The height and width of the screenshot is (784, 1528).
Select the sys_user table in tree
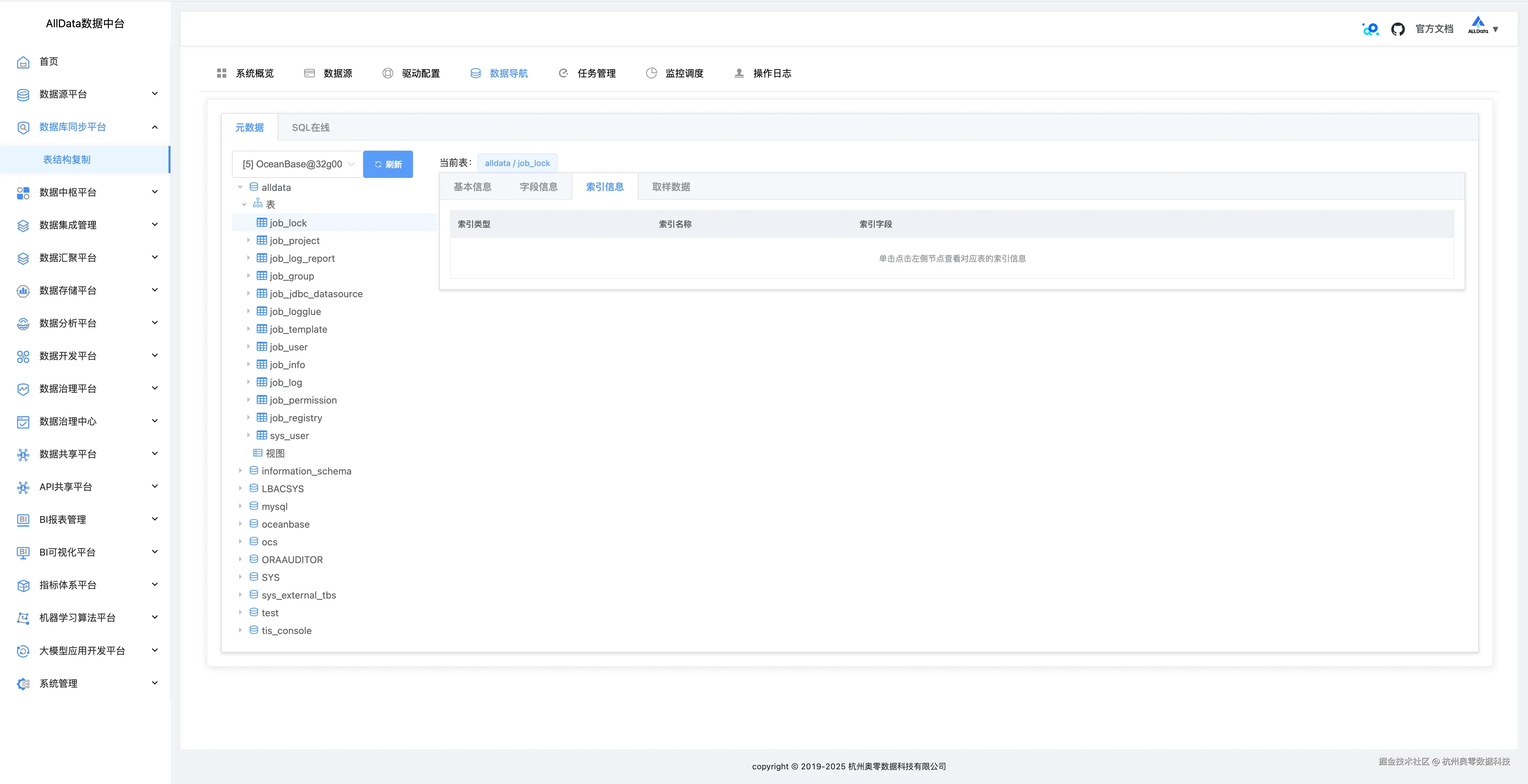pos(289,436)
